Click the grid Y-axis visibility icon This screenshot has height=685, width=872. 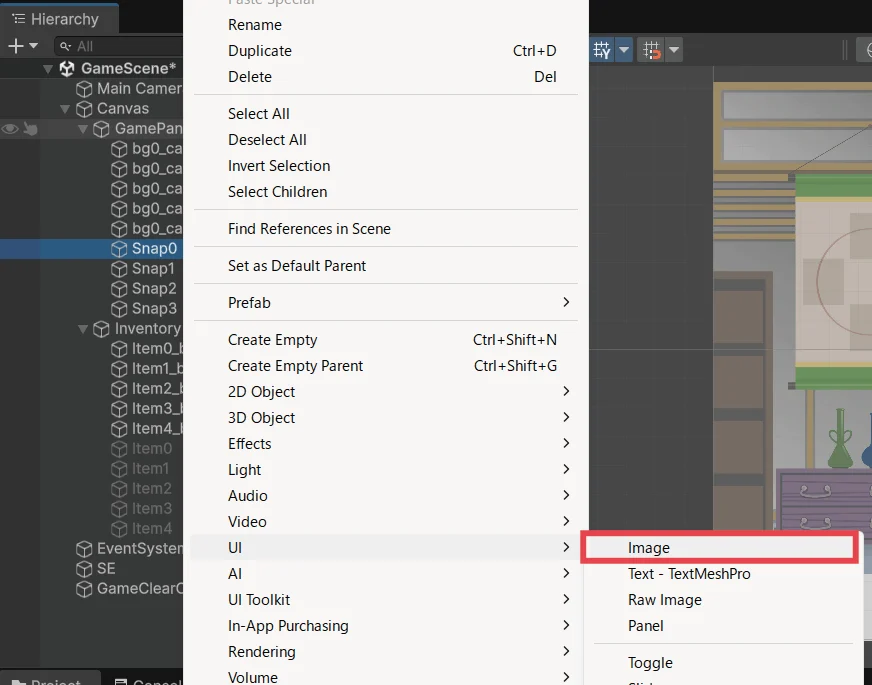pos(602,50)
